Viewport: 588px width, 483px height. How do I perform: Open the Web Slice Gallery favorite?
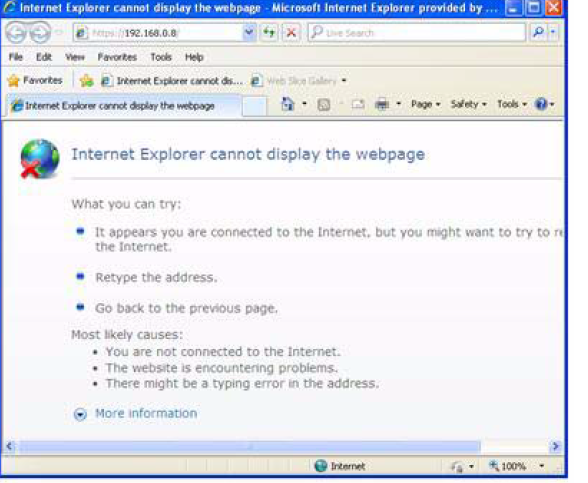pos(294,81)
